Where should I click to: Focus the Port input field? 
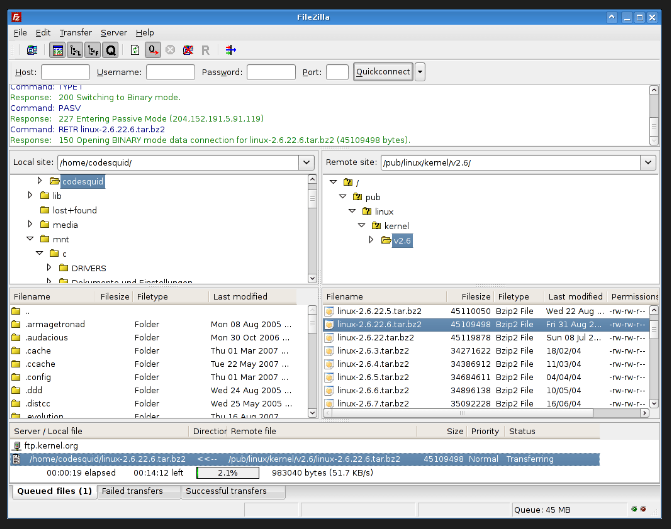pyautogui.click(x=337, y=72)
